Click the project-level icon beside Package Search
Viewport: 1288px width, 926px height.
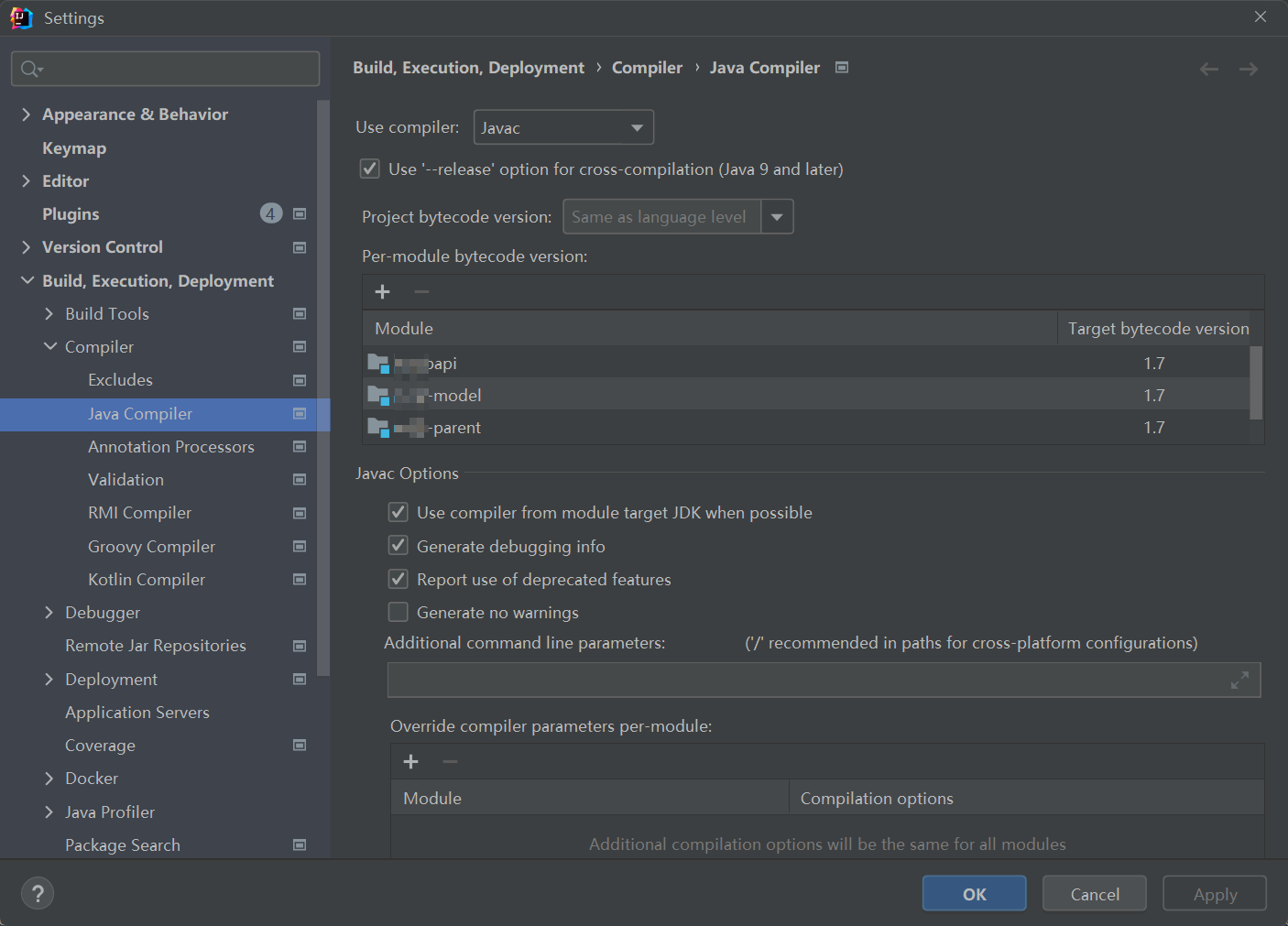[300, 845]
